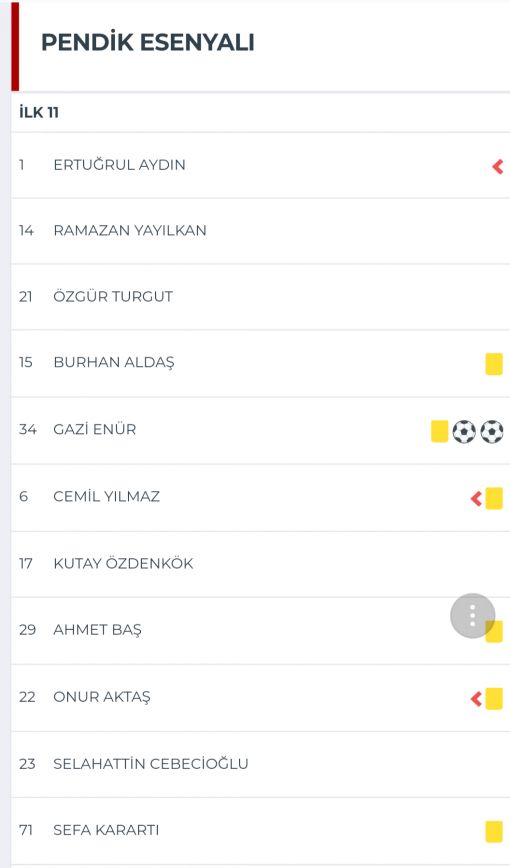Click the substitution arrow beside Cemil Yılmaz
Image resolution: width=510 pixels, height=868 pixels.
coord(476,499)
